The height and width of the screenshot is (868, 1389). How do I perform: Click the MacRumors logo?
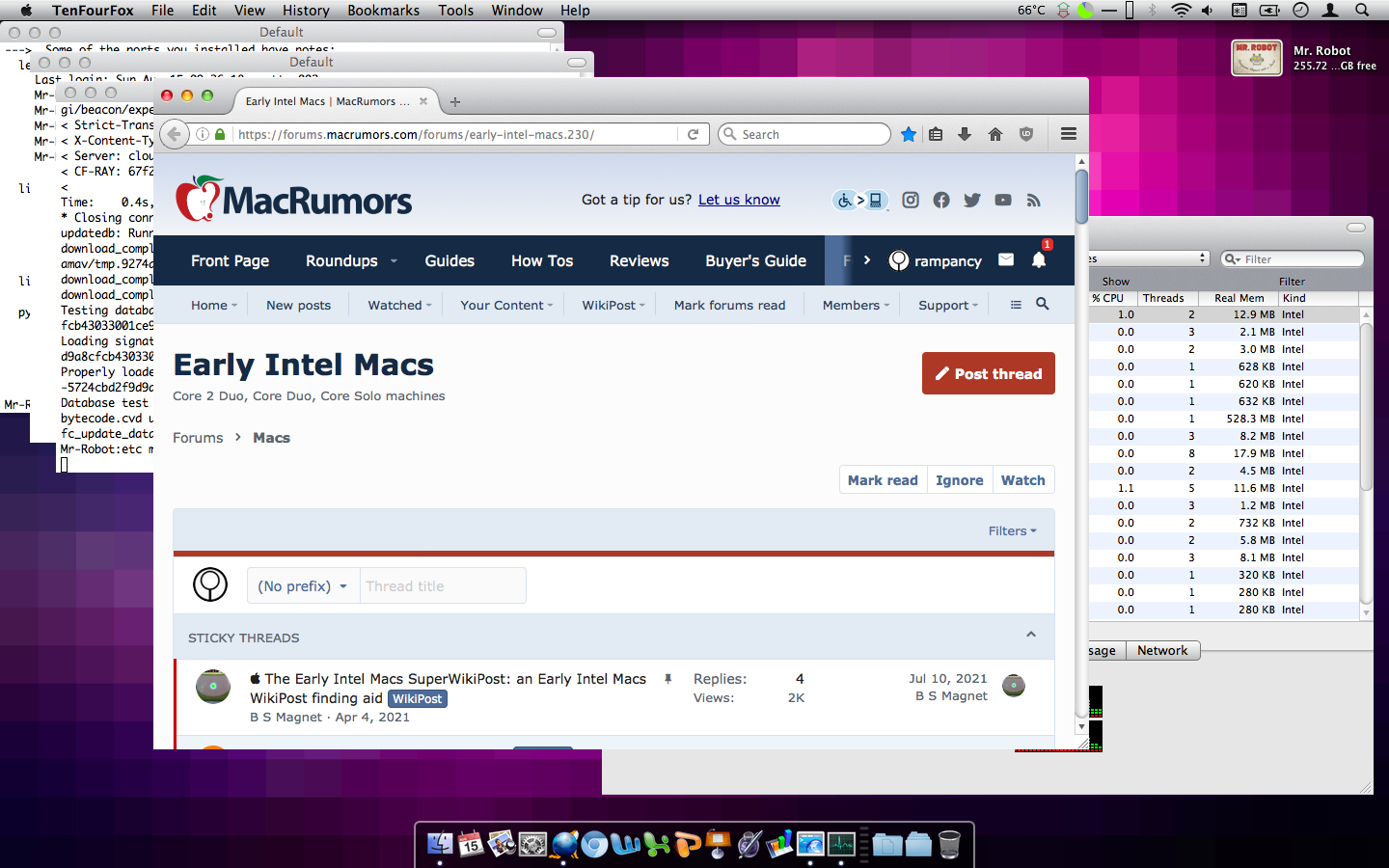click(x=293, y=199)
